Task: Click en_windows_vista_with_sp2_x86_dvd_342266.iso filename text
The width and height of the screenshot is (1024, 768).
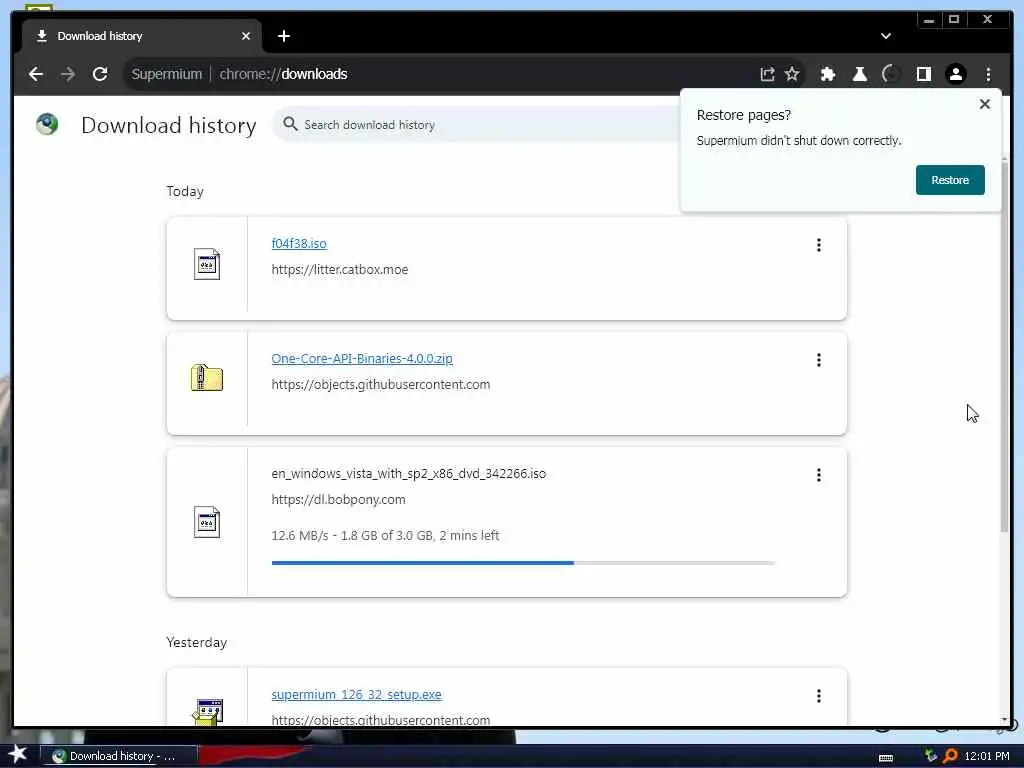Action: pyautogui.click(x=409, y=473)
